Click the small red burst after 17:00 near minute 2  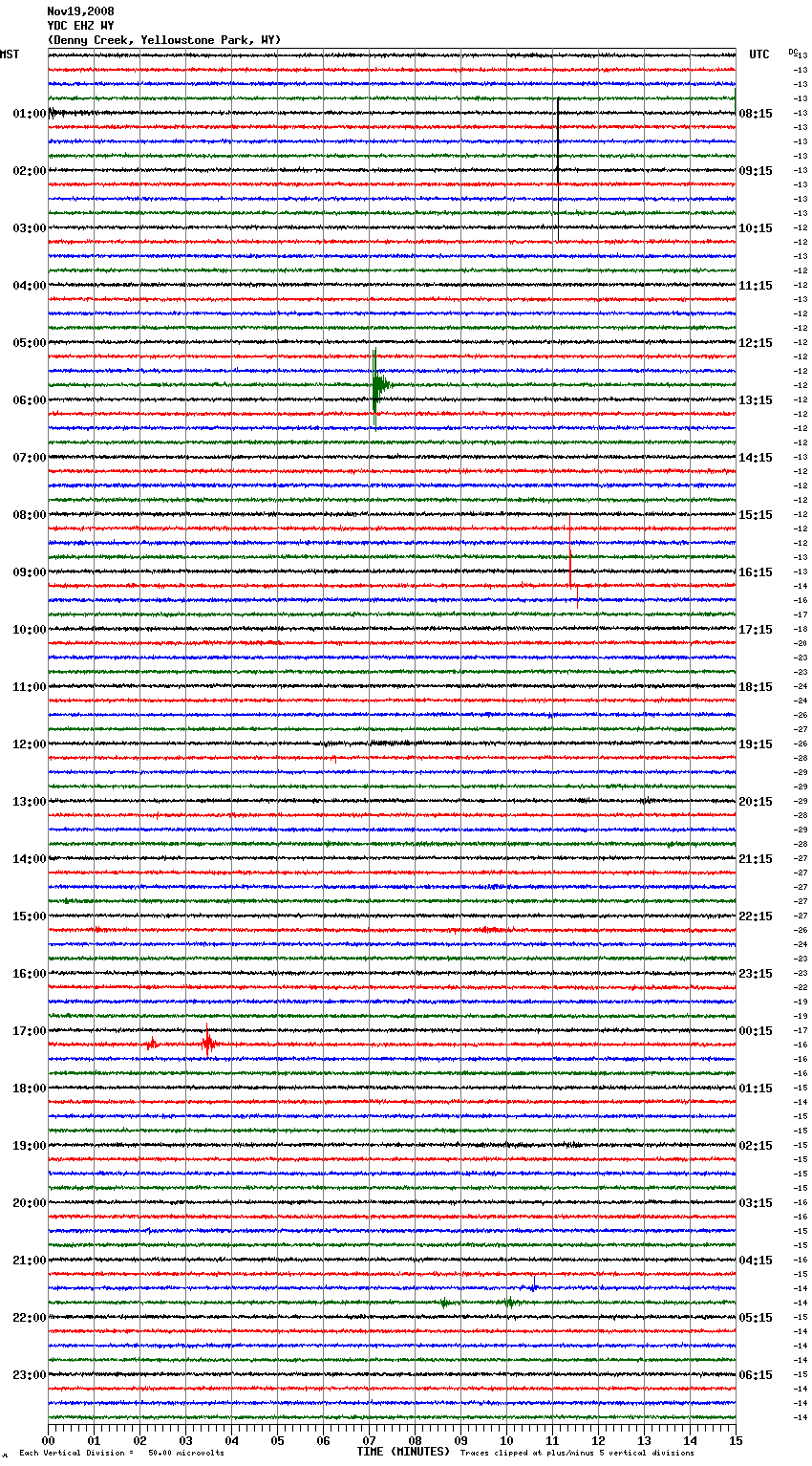click(152, 1045)
